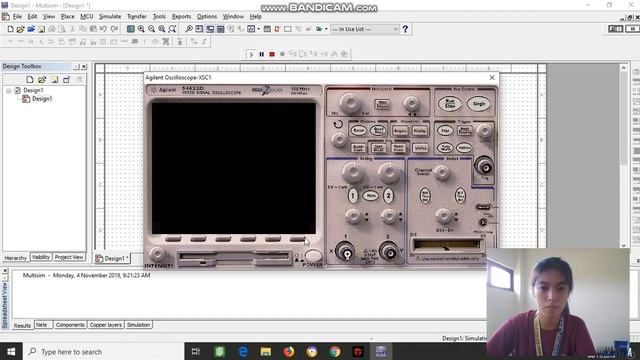Click the INTENSITY knob
Image resolution: width=640 pixels, height=360 pixels.
coord(157,254)
